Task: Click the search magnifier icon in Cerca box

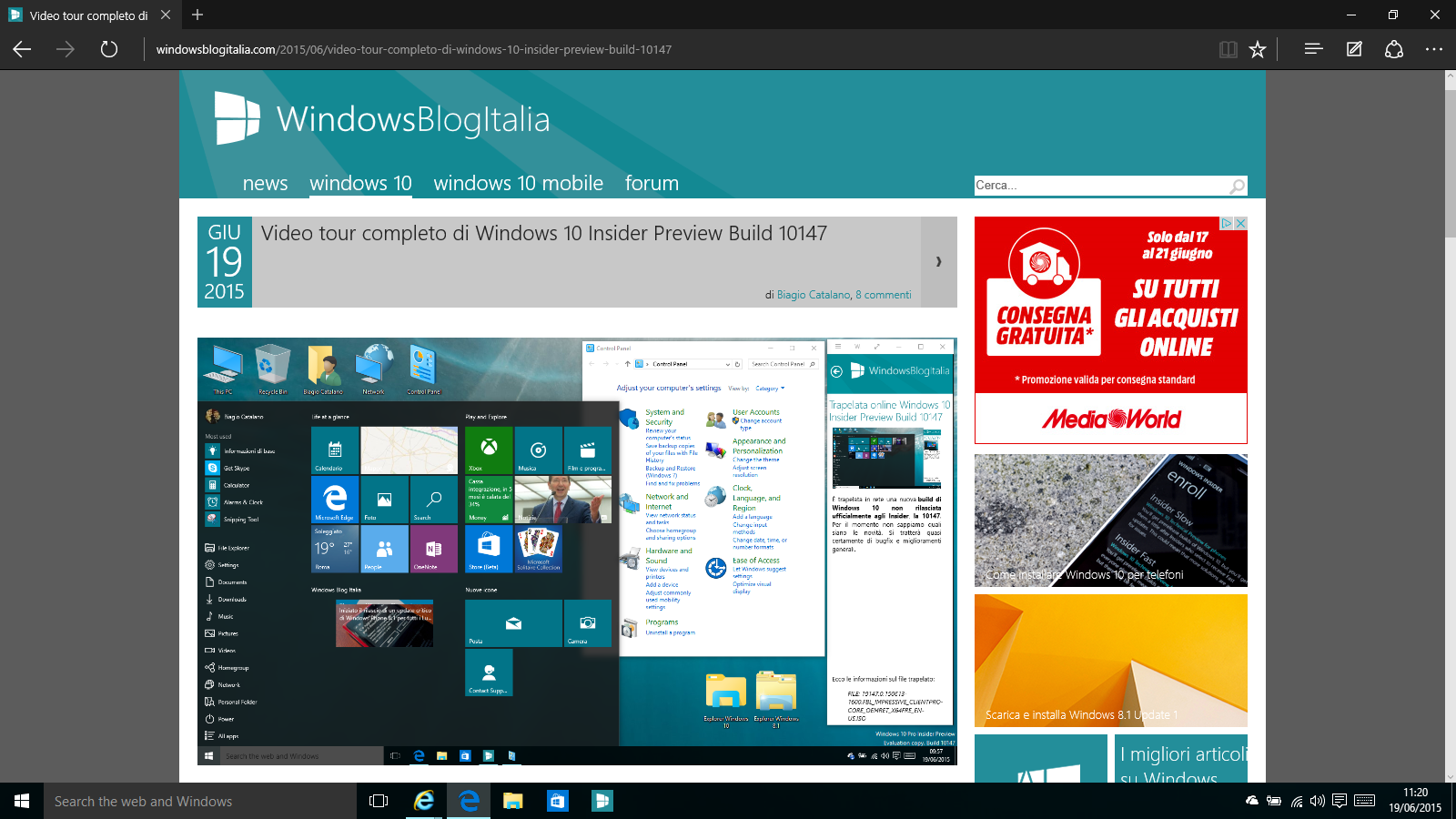Action: coord(1237,186)
